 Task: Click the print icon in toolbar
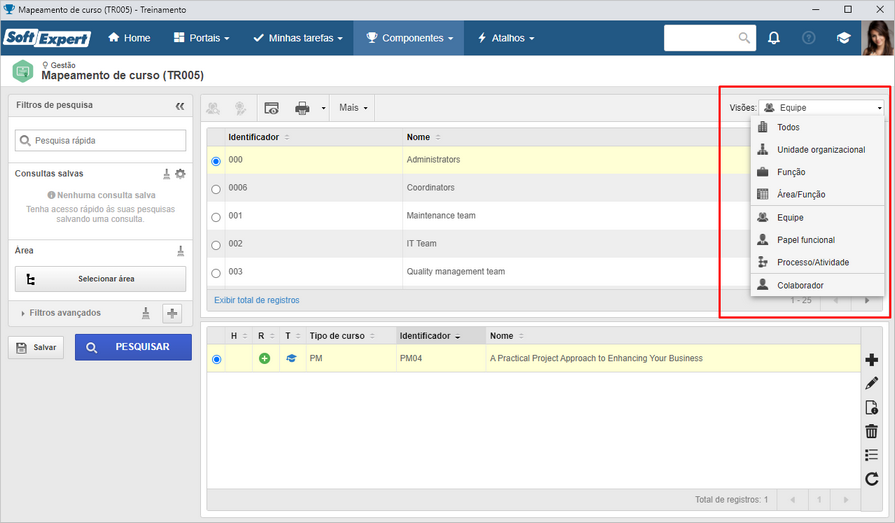point(302,108)
